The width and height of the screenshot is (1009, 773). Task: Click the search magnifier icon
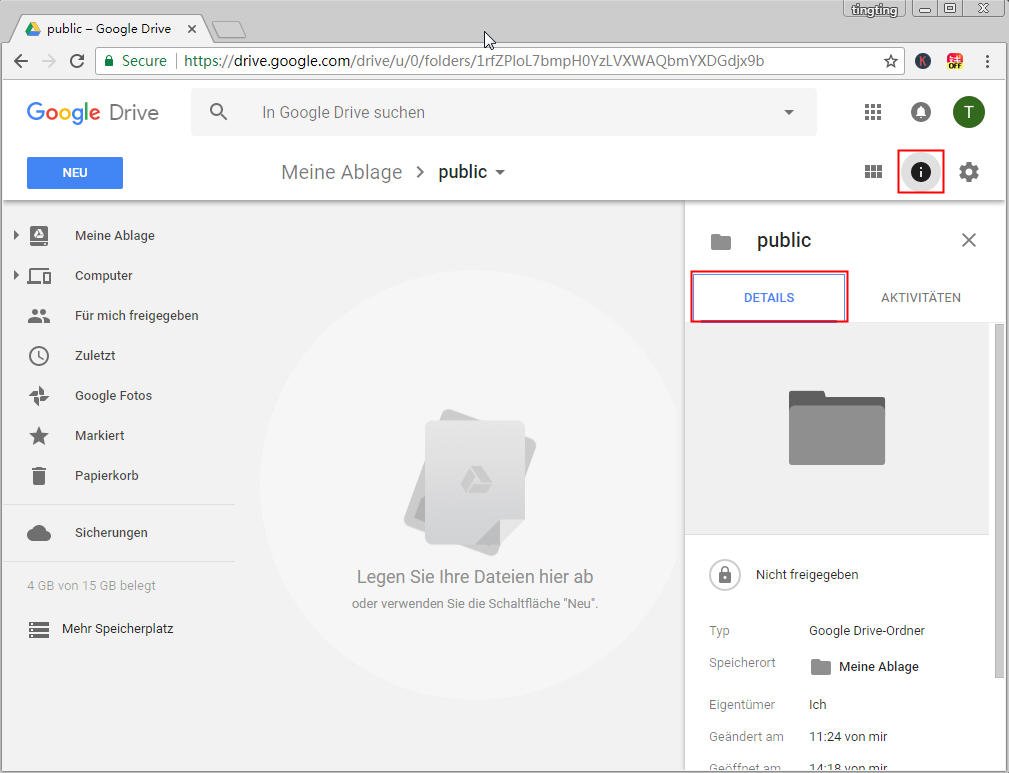[x=219, y=112]
